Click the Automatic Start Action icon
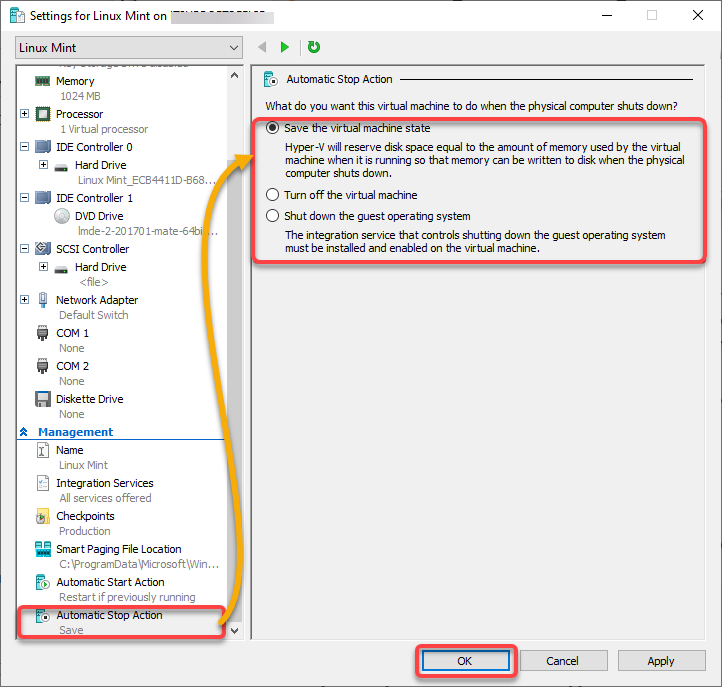Viewport: 722px width, 687px height. [43, 582]
